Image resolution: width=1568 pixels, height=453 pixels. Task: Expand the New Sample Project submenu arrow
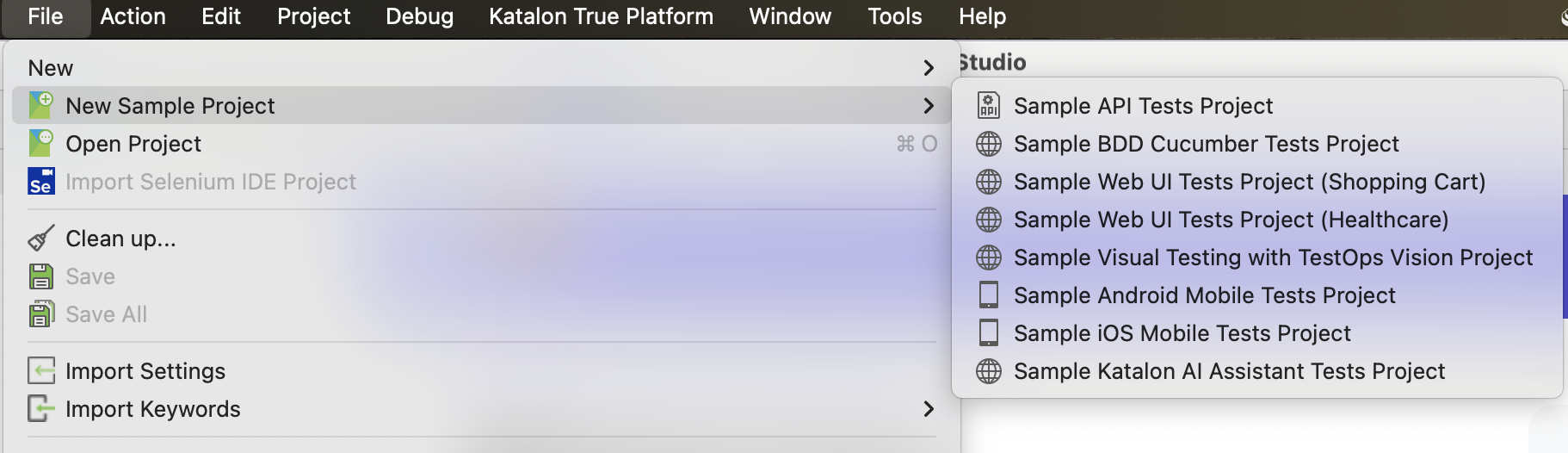point(929,105)
